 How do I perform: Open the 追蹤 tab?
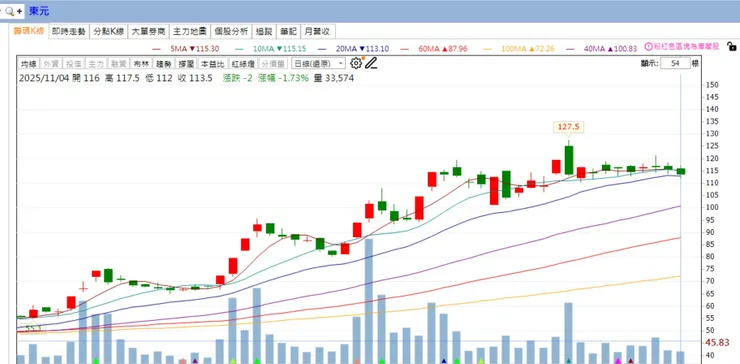(x=264, y=32)
